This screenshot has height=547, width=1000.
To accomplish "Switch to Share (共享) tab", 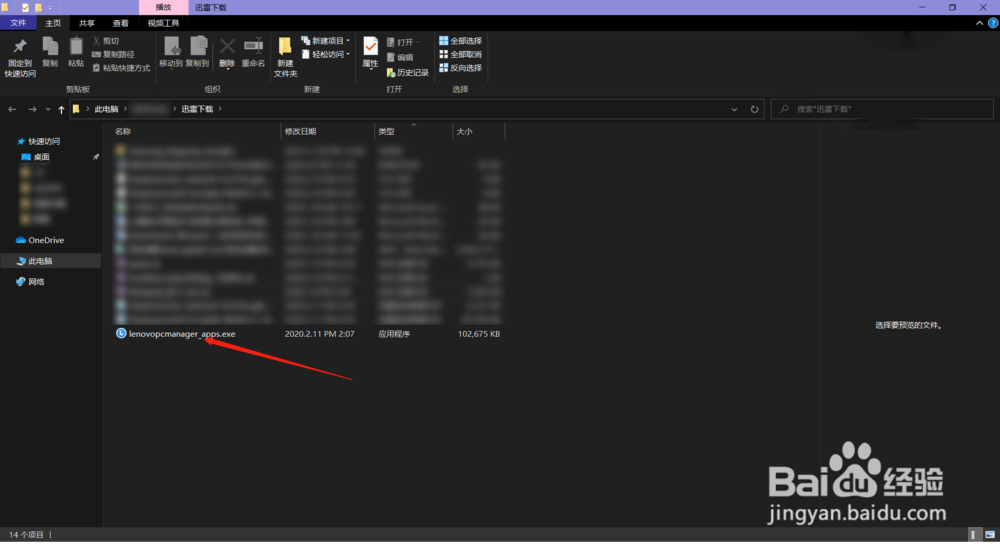I will click(87, 23).
